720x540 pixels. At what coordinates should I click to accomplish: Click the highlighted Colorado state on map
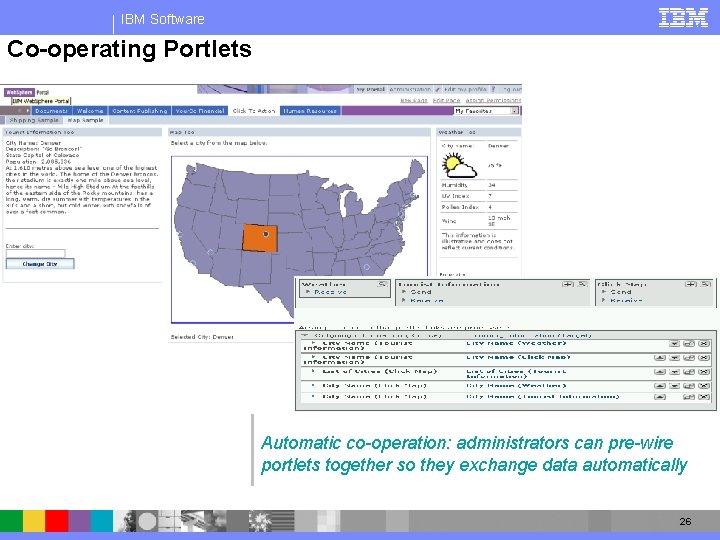(x=259, y=238)
